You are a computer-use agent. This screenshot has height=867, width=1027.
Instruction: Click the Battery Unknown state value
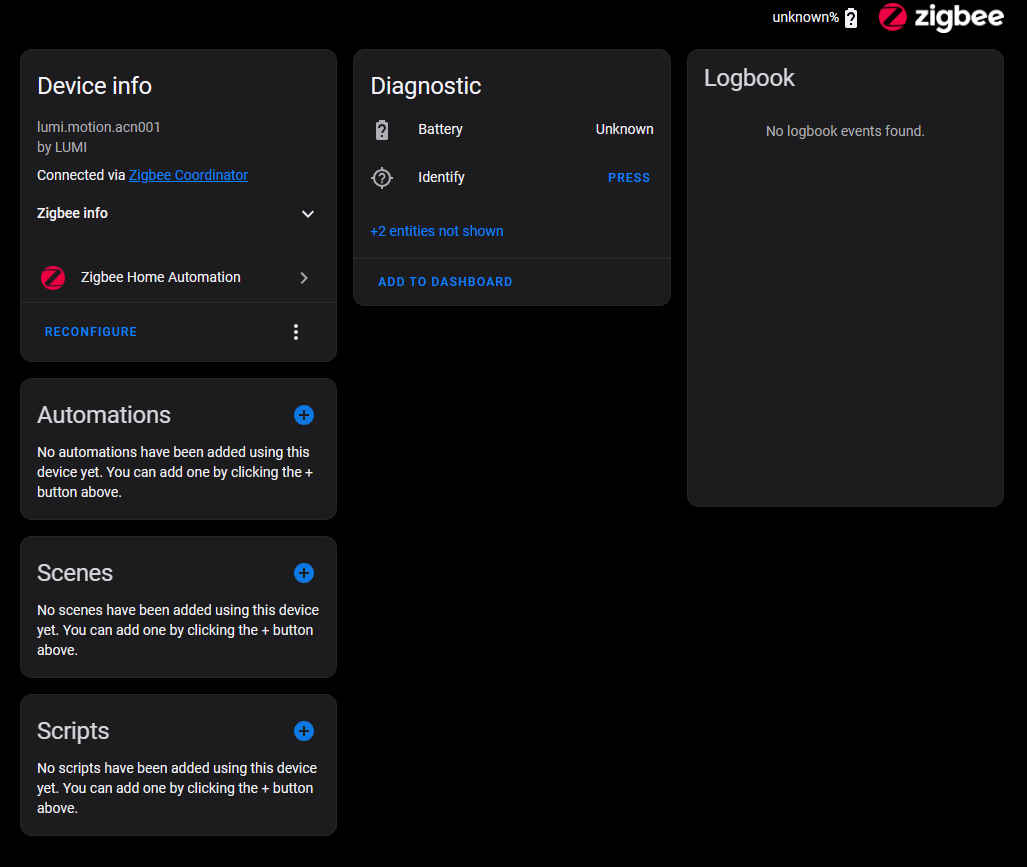point(624,129)
